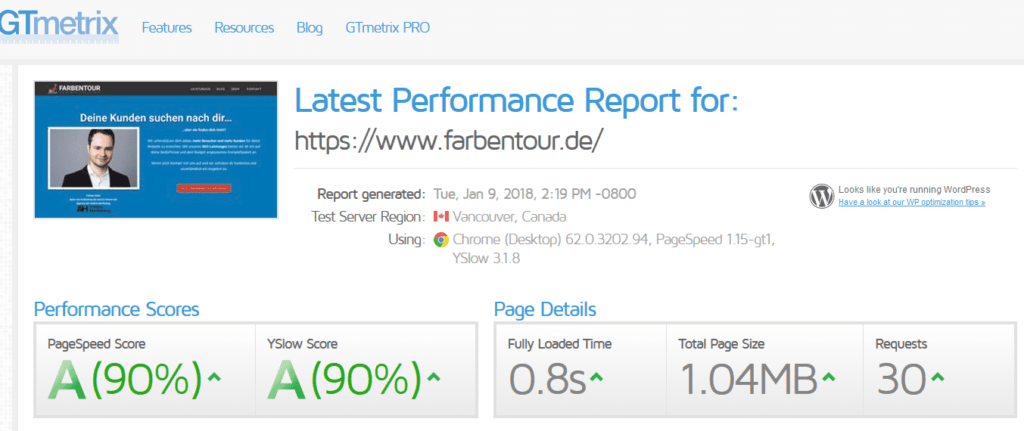Click the YSlow Score A(90%) value
The width and height of the screenshot is (1024, 431).
tap(344, 379)
